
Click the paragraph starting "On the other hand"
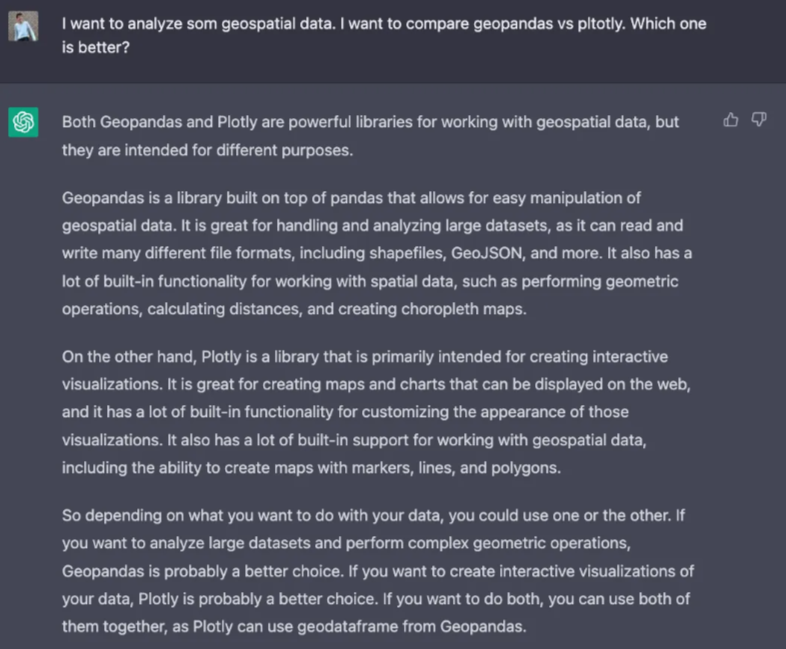[376, 412]
